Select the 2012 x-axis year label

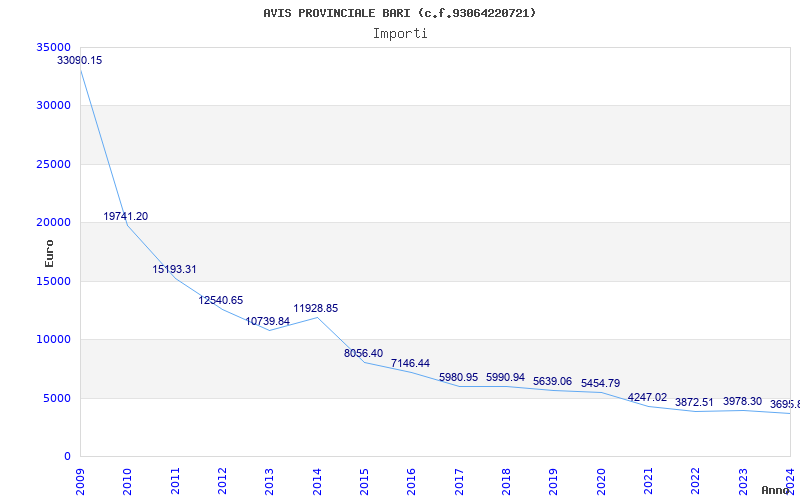coord(222,482)
